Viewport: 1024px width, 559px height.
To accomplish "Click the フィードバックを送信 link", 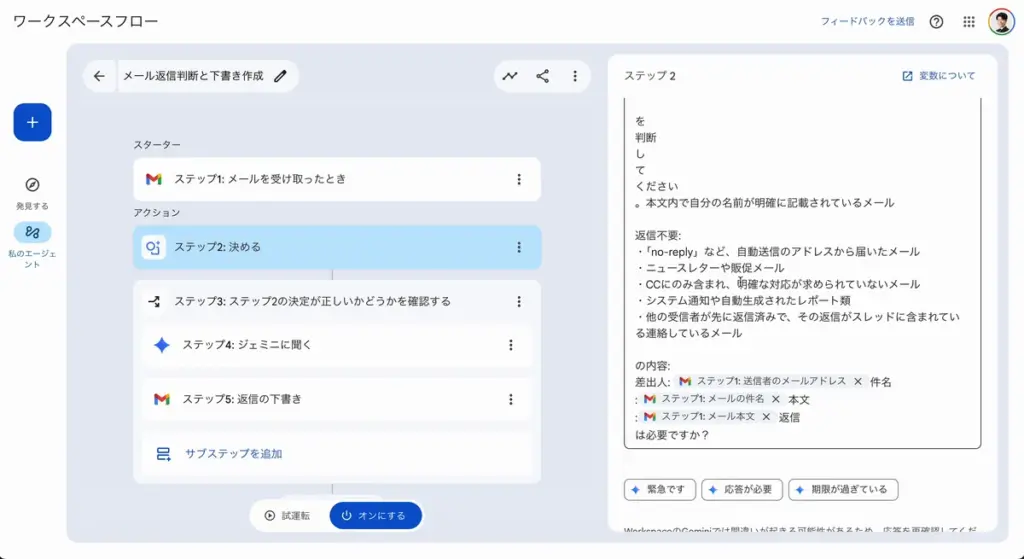I will point(867,22).
